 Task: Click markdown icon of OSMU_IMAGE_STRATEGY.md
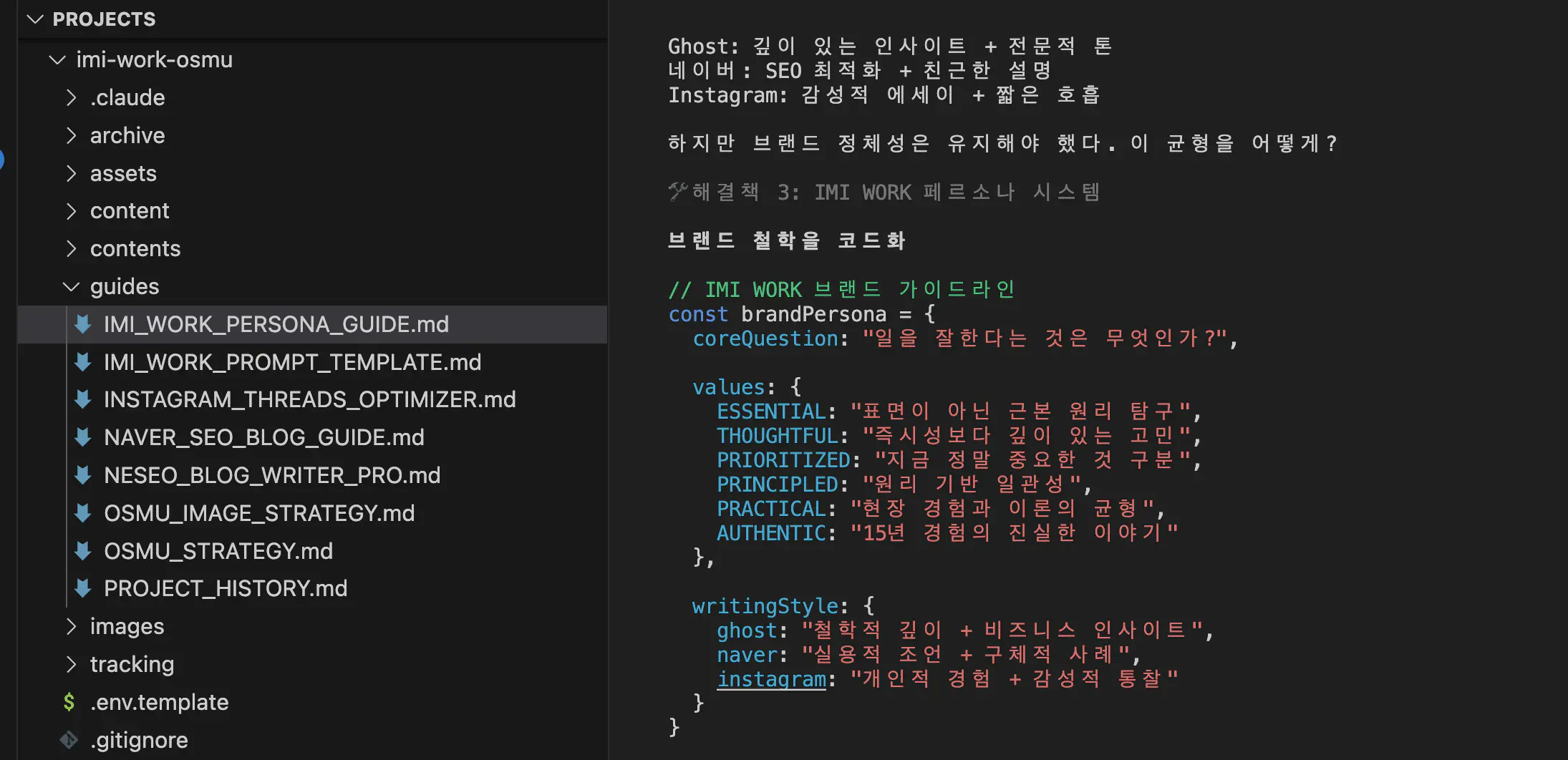83,513
